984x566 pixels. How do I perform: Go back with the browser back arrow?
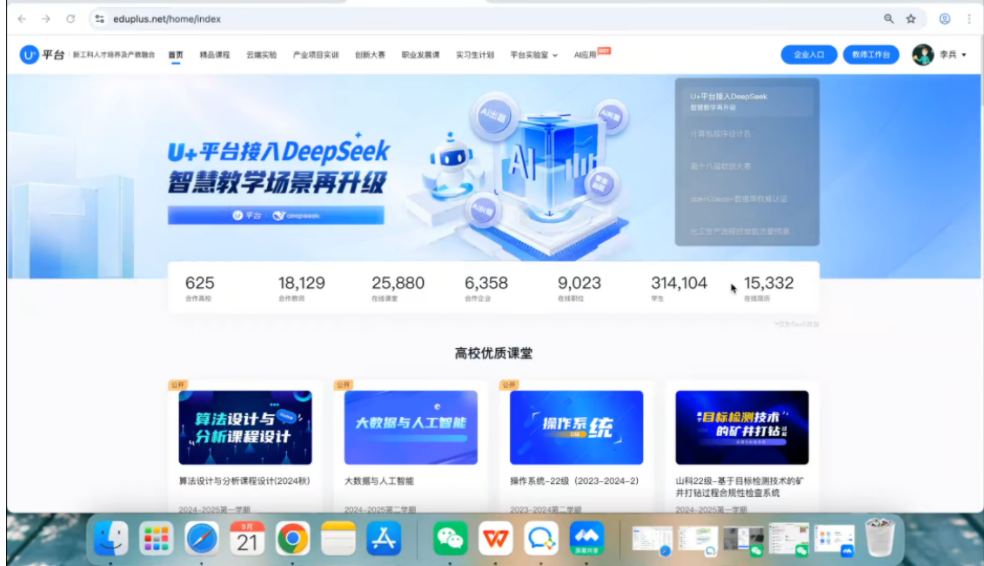[x=22, y=19]
